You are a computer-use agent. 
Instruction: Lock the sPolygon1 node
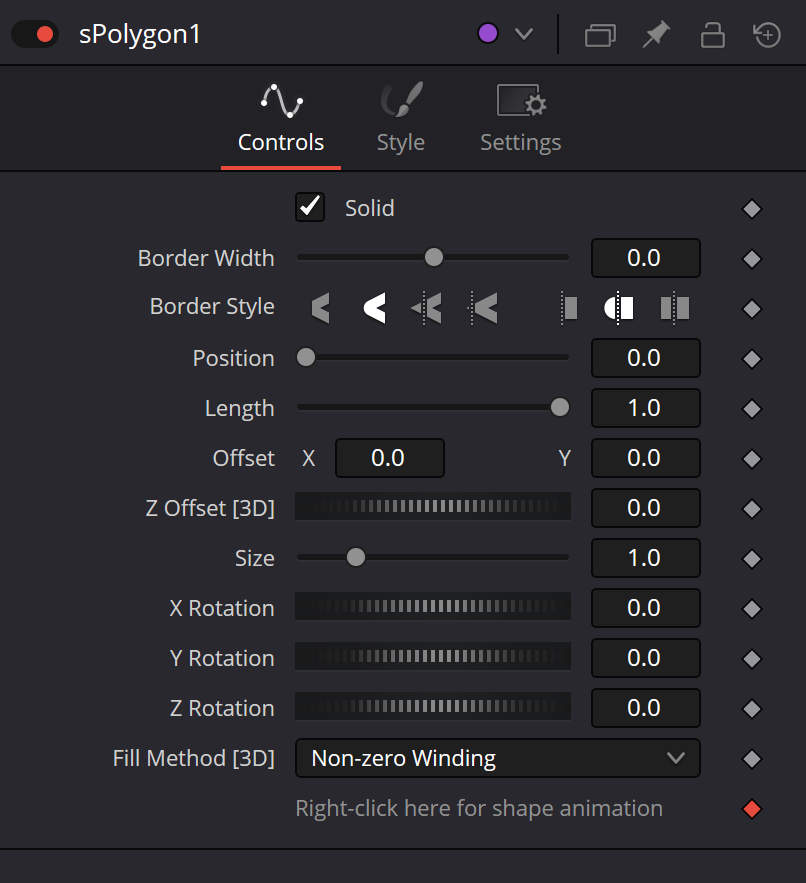713,35
